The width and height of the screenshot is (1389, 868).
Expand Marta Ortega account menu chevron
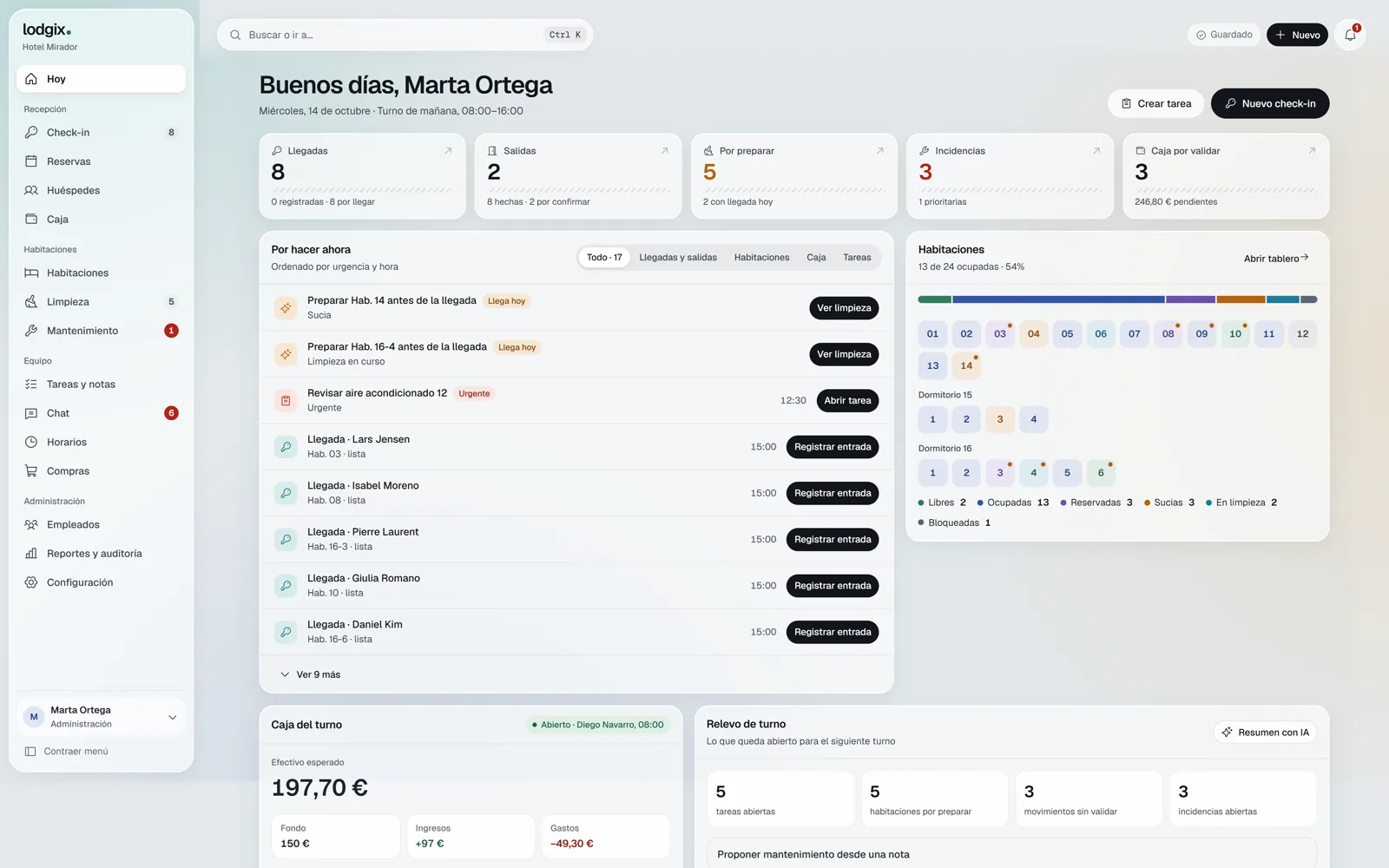click(172, 717)
